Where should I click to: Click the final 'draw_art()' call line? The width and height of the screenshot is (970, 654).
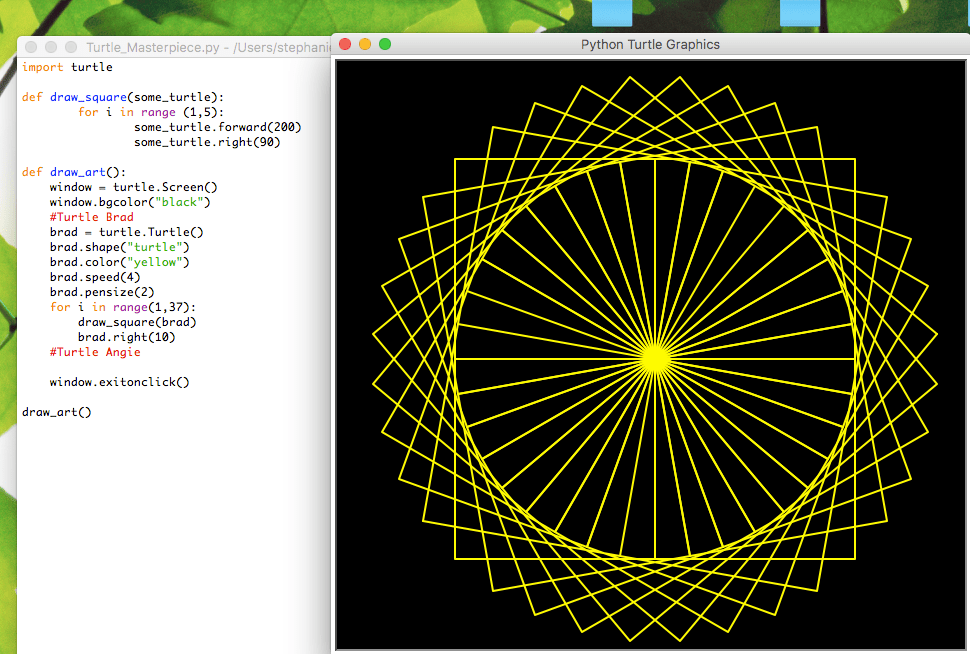(x=57, y=412)
